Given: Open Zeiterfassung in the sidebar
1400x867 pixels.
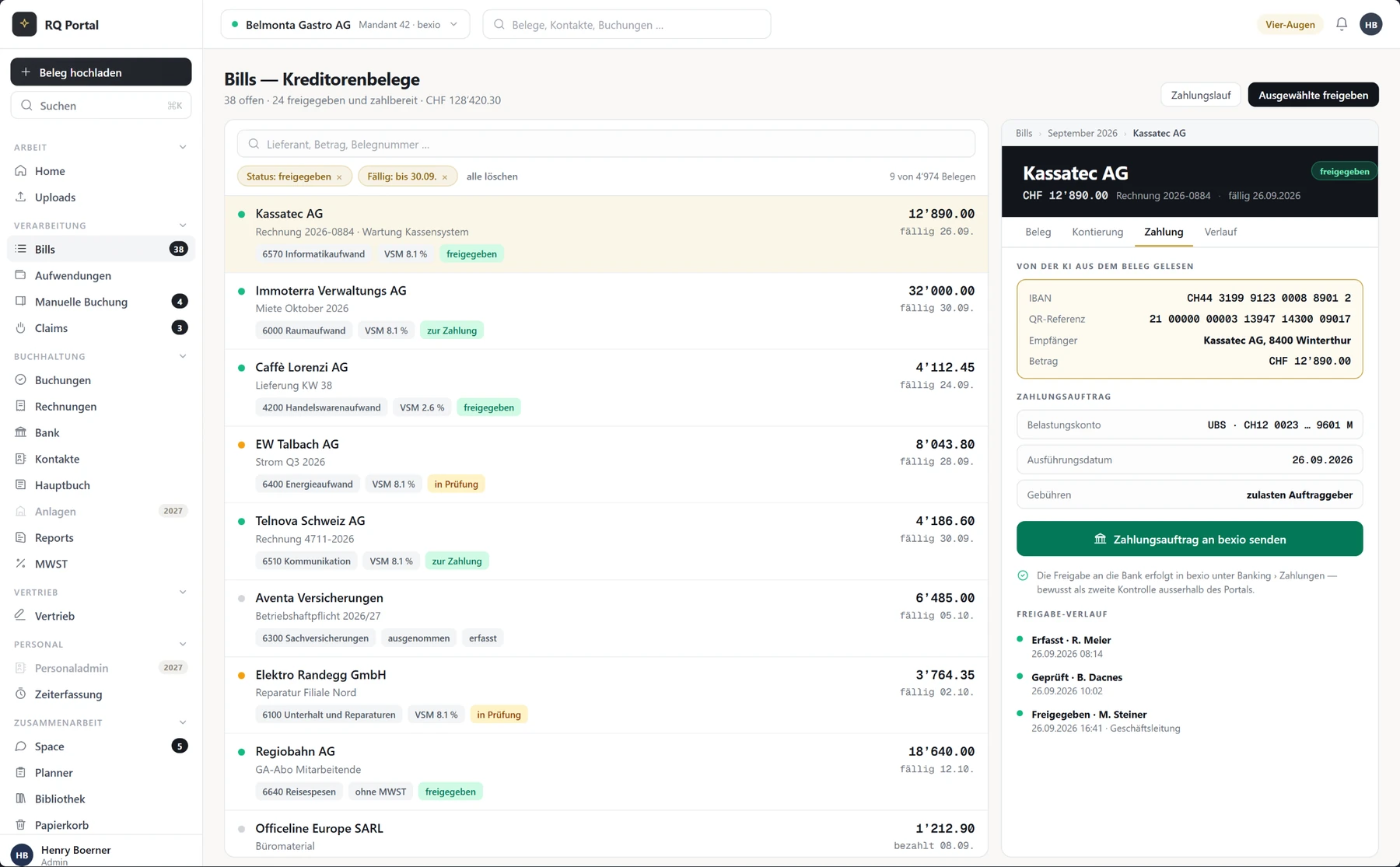Looking at the screenshot, I should (x=101, y=694).
